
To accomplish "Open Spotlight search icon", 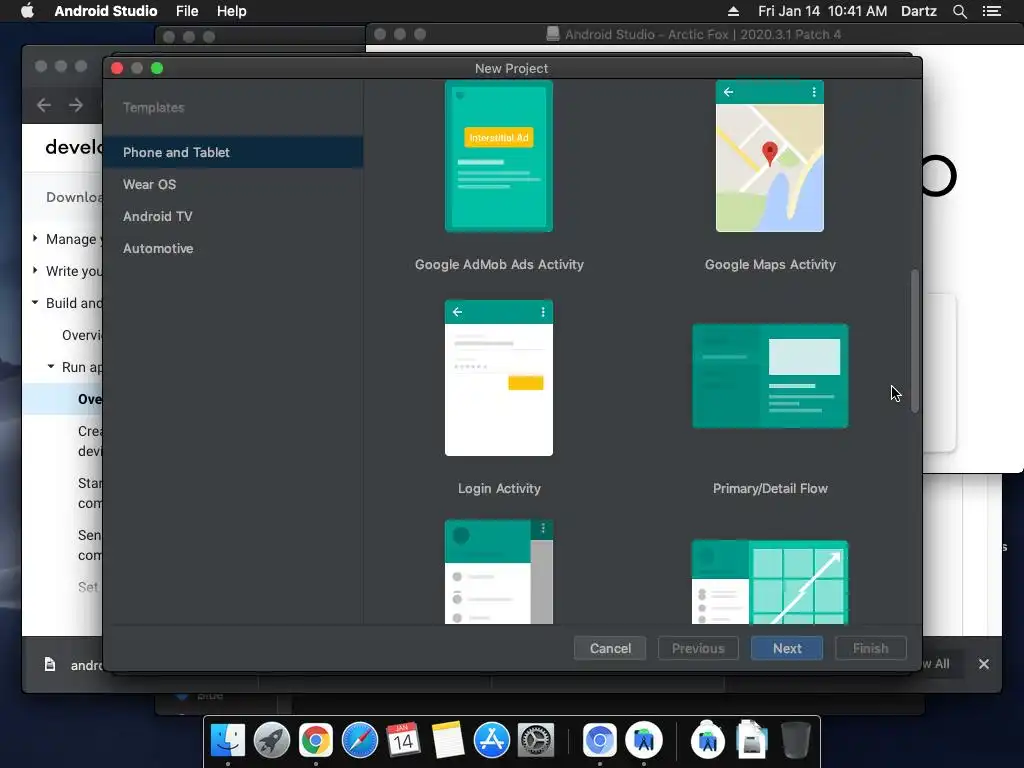I will 959,11.
